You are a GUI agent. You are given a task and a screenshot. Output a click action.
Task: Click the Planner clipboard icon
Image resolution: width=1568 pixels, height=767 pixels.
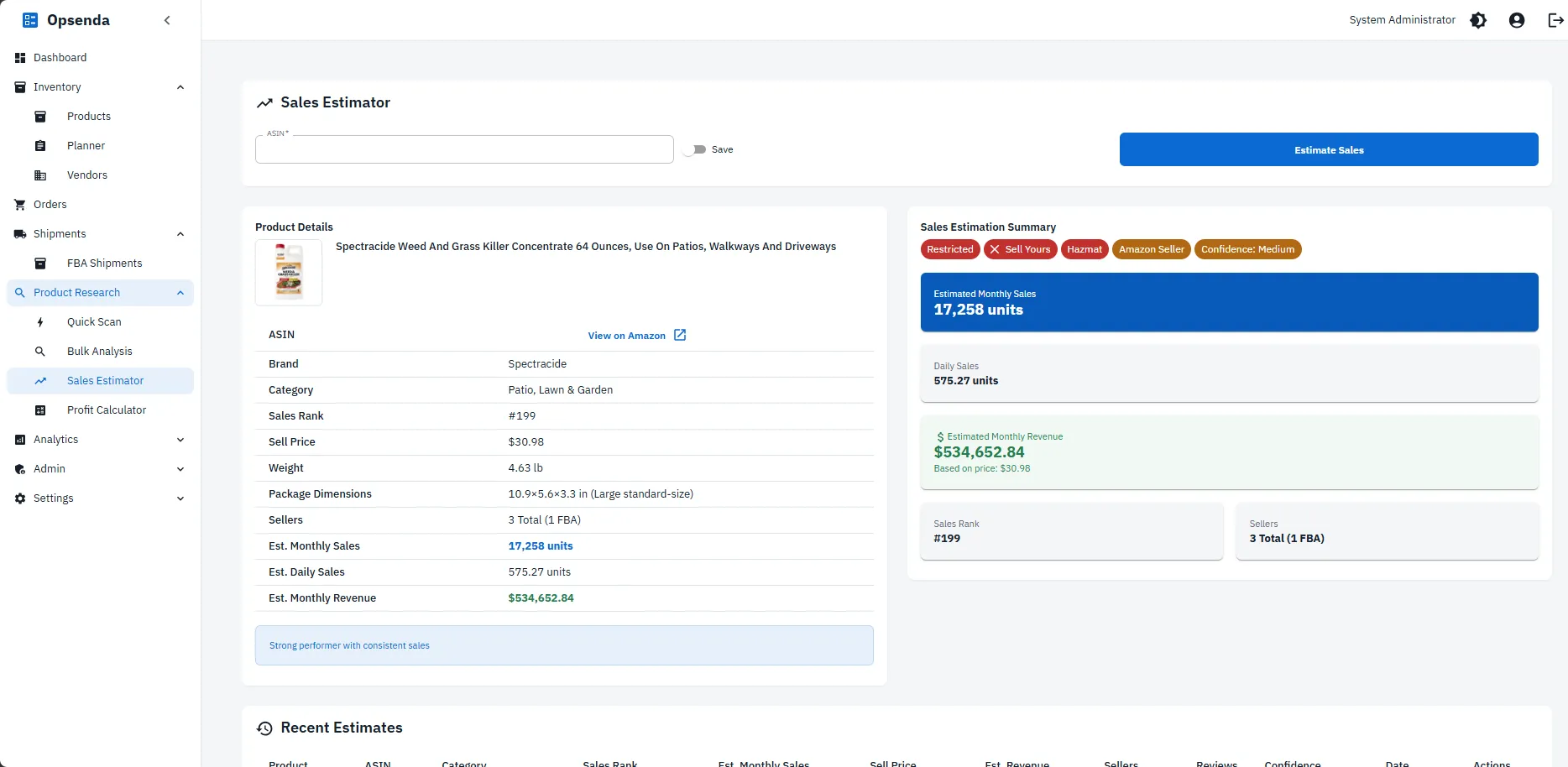[40, 146]
